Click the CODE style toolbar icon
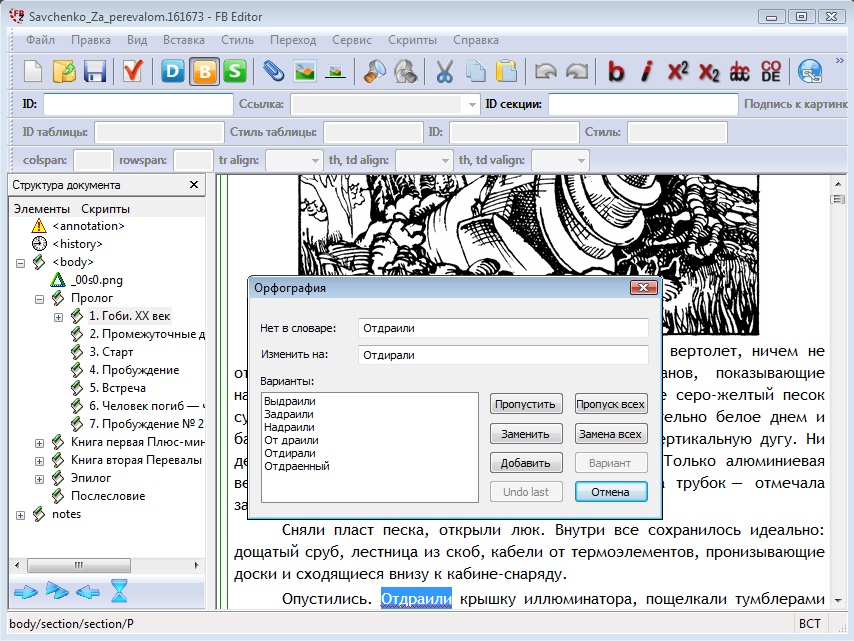Screen dimensions: 854x641 (770, 71)
